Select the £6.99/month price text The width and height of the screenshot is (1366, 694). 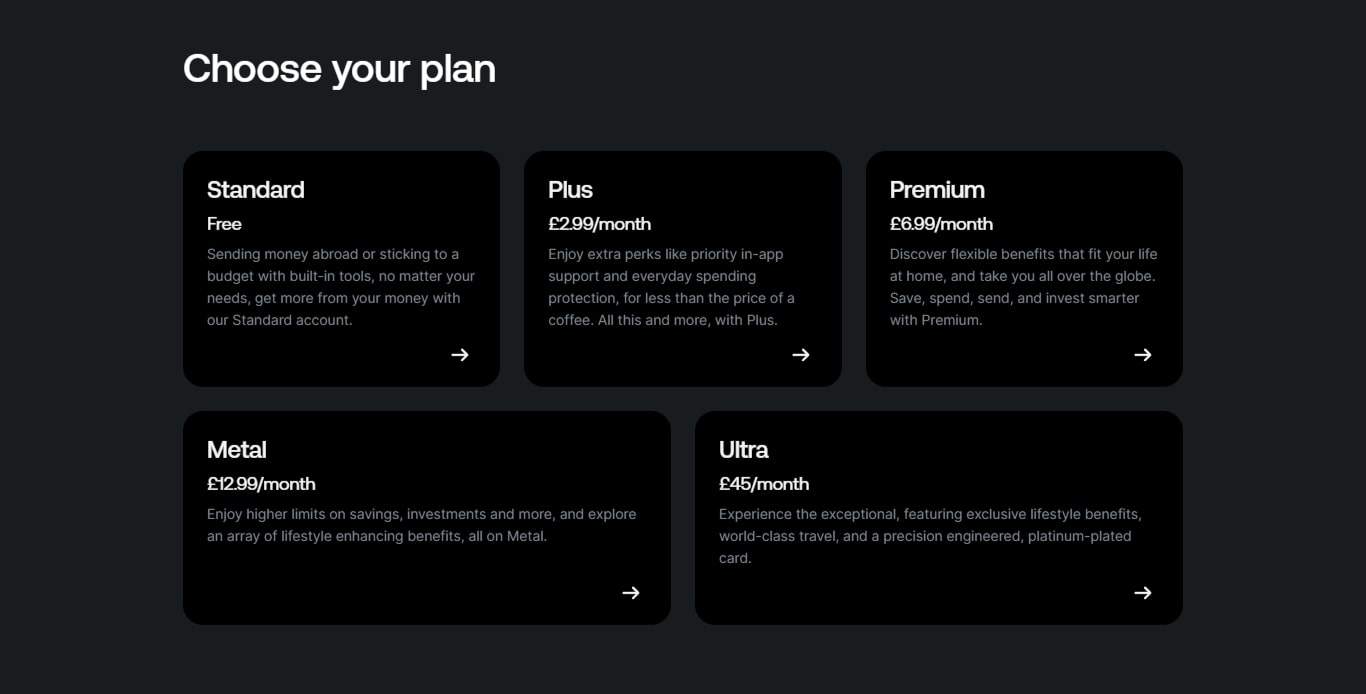click(941, 224)
